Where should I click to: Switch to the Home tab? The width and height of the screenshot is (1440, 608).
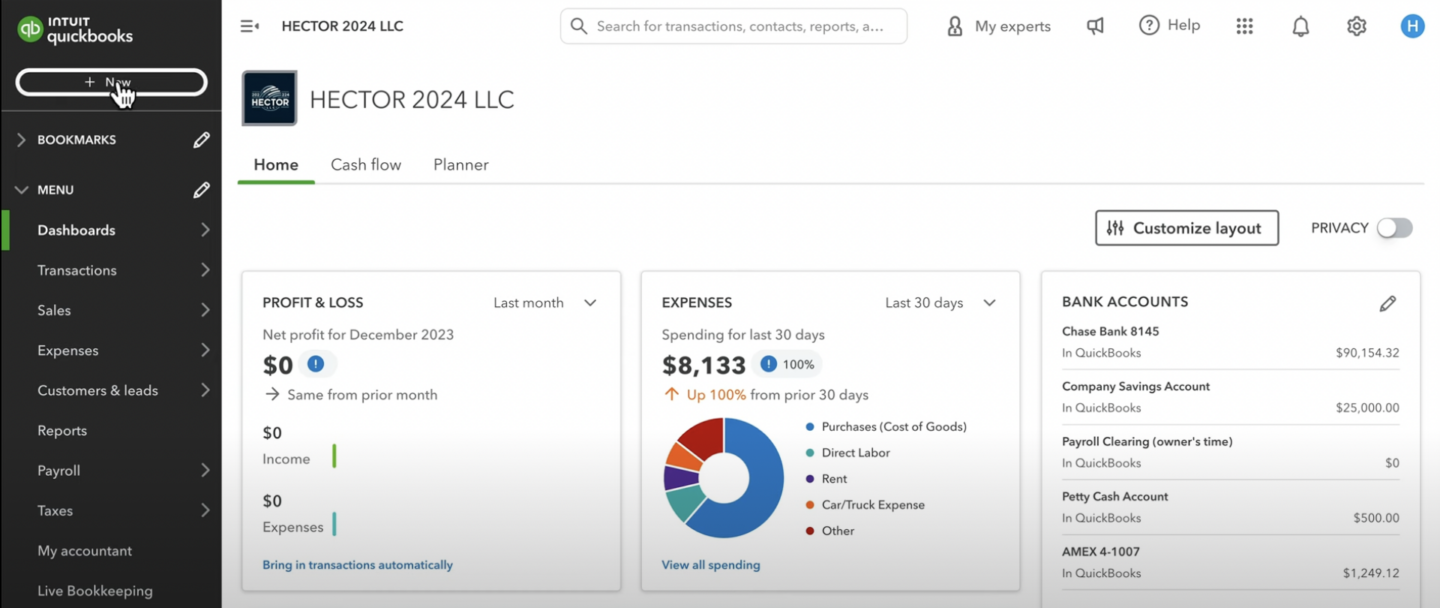coord(276,165)
